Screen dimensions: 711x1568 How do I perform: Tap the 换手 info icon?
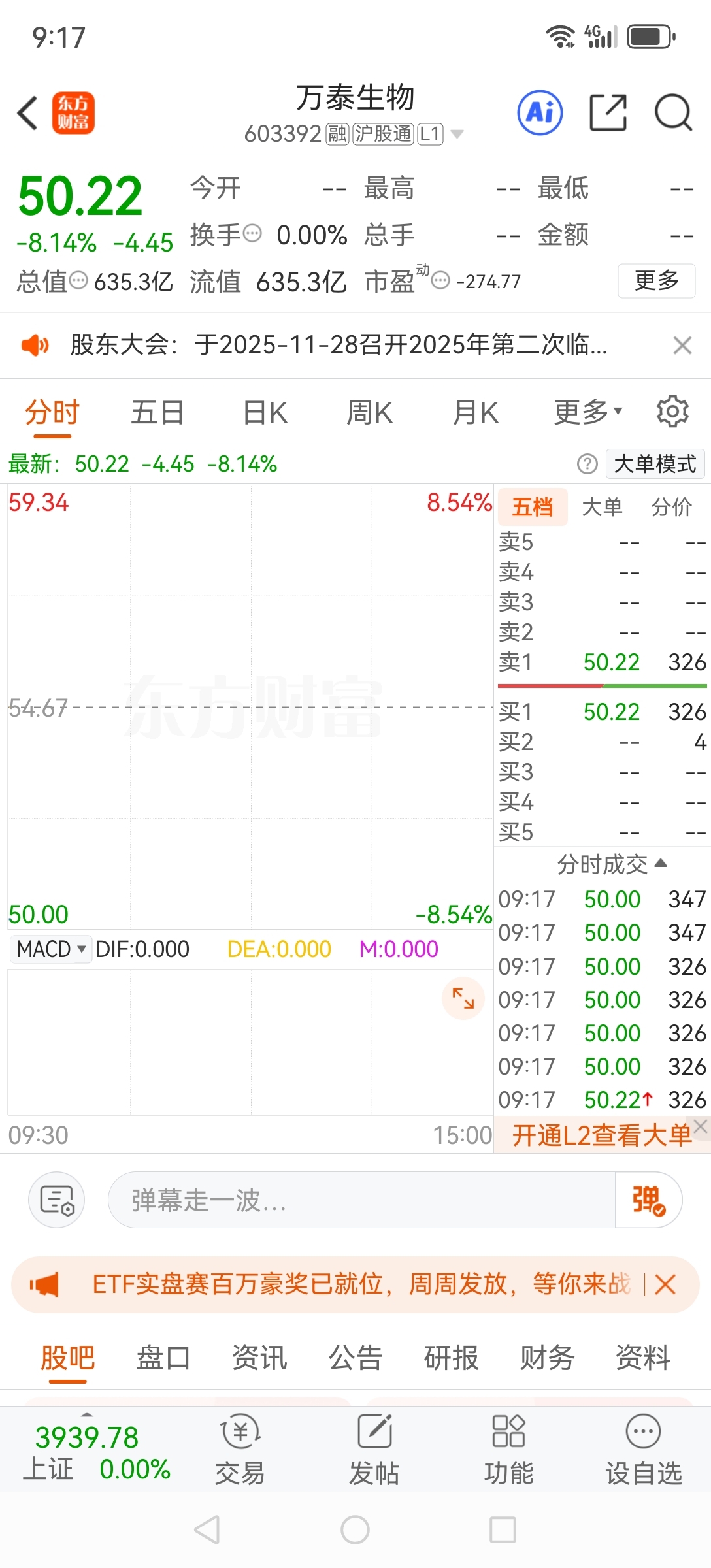252,233
